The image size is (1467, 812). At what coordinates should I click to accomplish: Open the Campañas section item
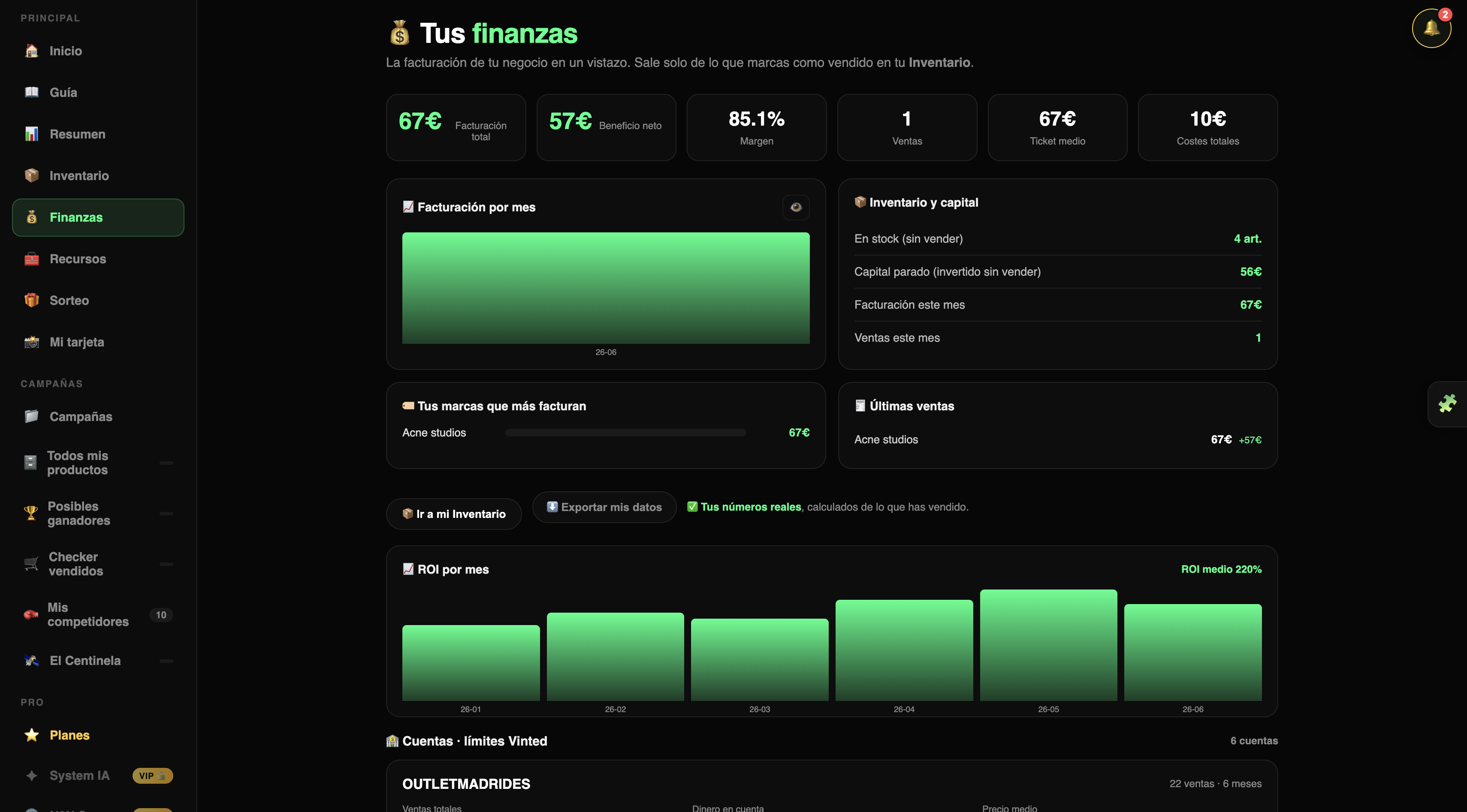(x=98, y=417)
